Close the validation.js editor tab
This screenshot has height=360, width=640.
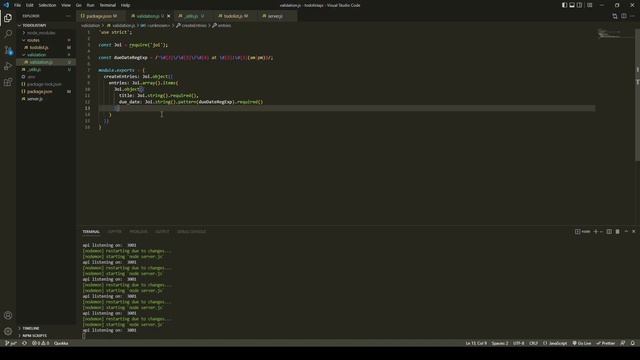coord(169,16)
